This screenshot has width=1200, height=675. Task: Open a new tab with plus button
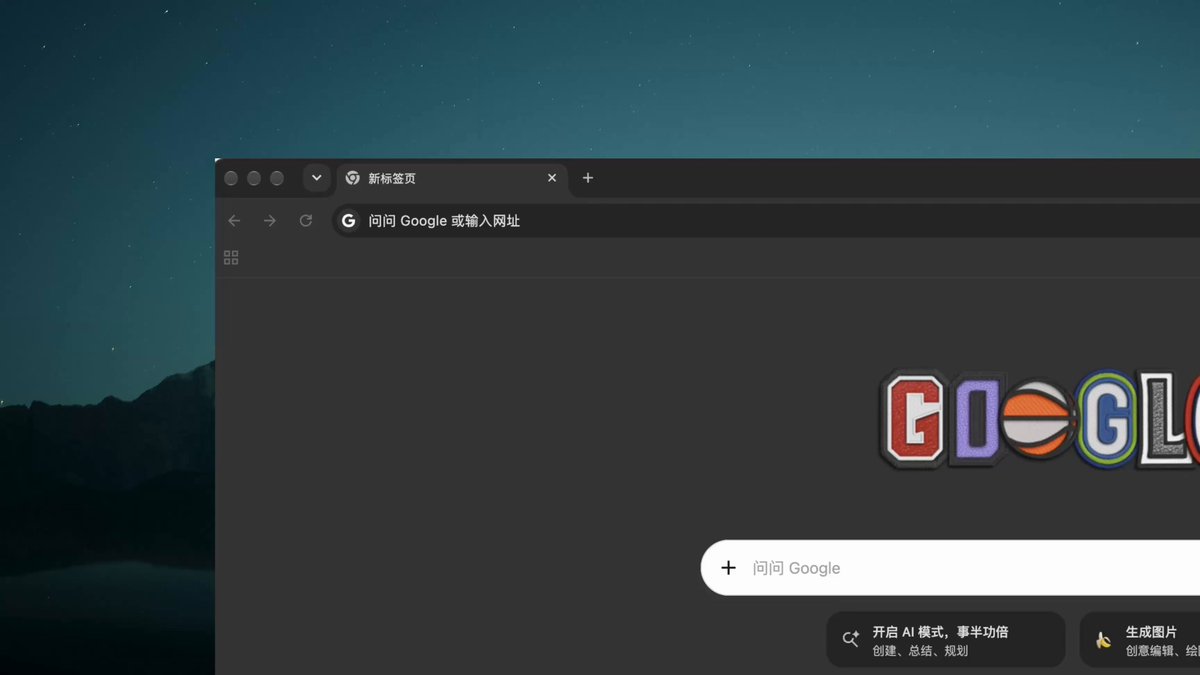point(588,178)
